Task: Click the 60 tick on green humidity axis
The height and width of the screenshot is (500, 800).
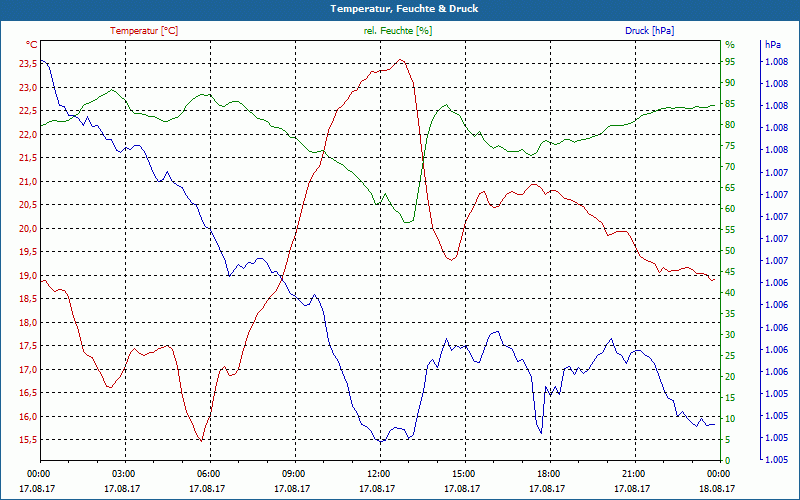Action: 730,209
